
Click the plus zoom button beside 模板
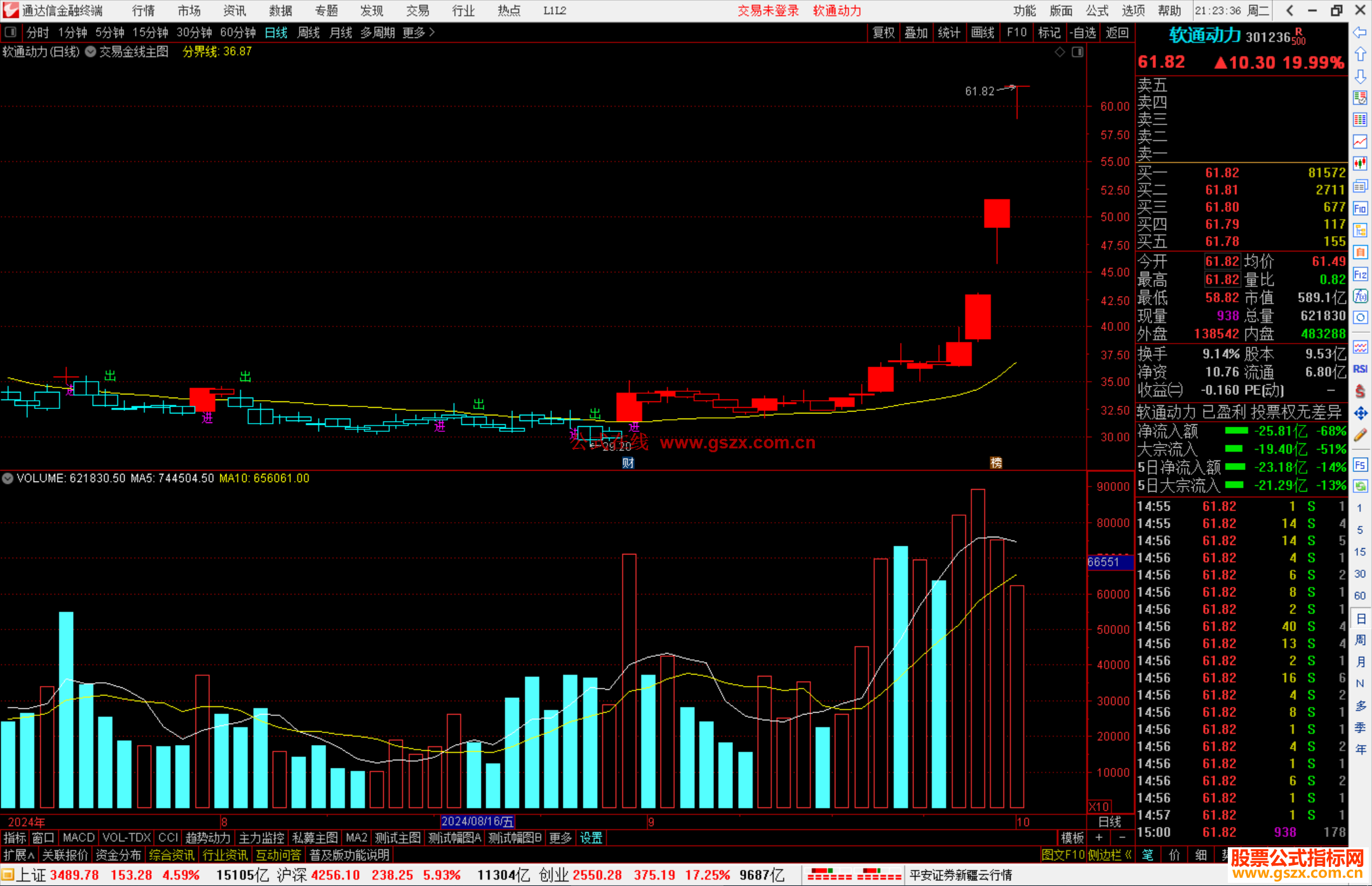point(1099,838)
